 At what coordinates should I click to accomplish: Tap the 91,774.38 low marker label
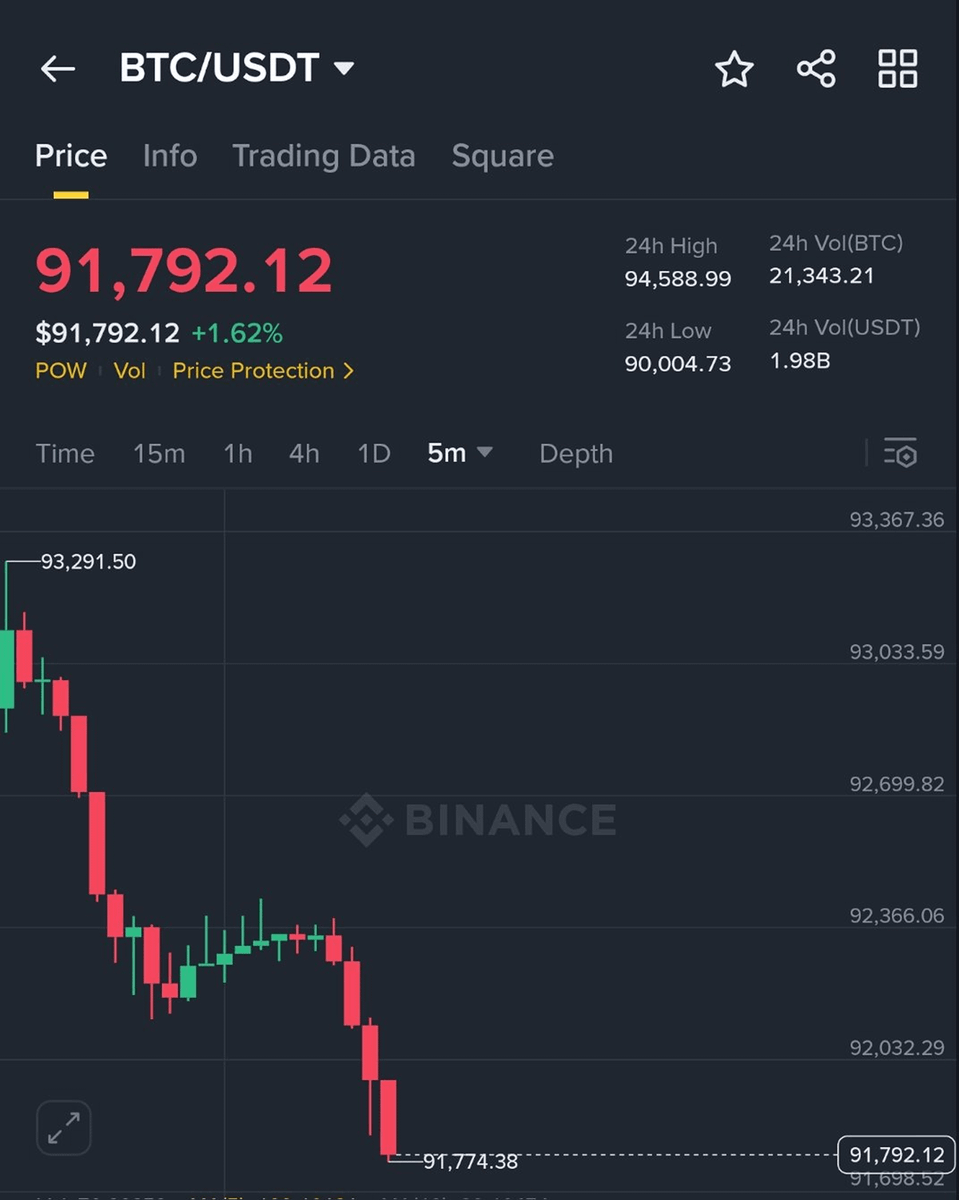point(471,1162)
